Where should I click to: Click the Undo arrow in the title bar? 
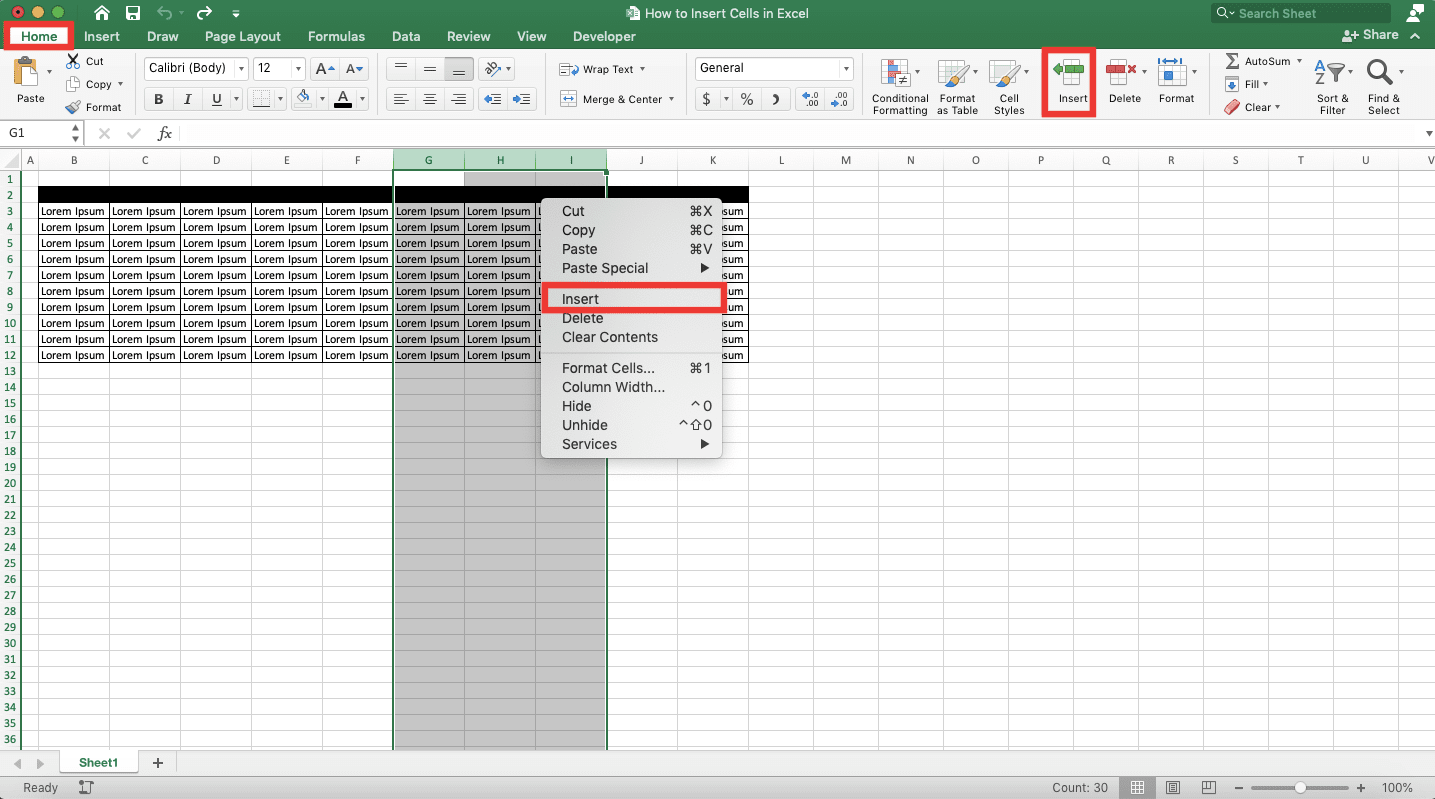165,13
